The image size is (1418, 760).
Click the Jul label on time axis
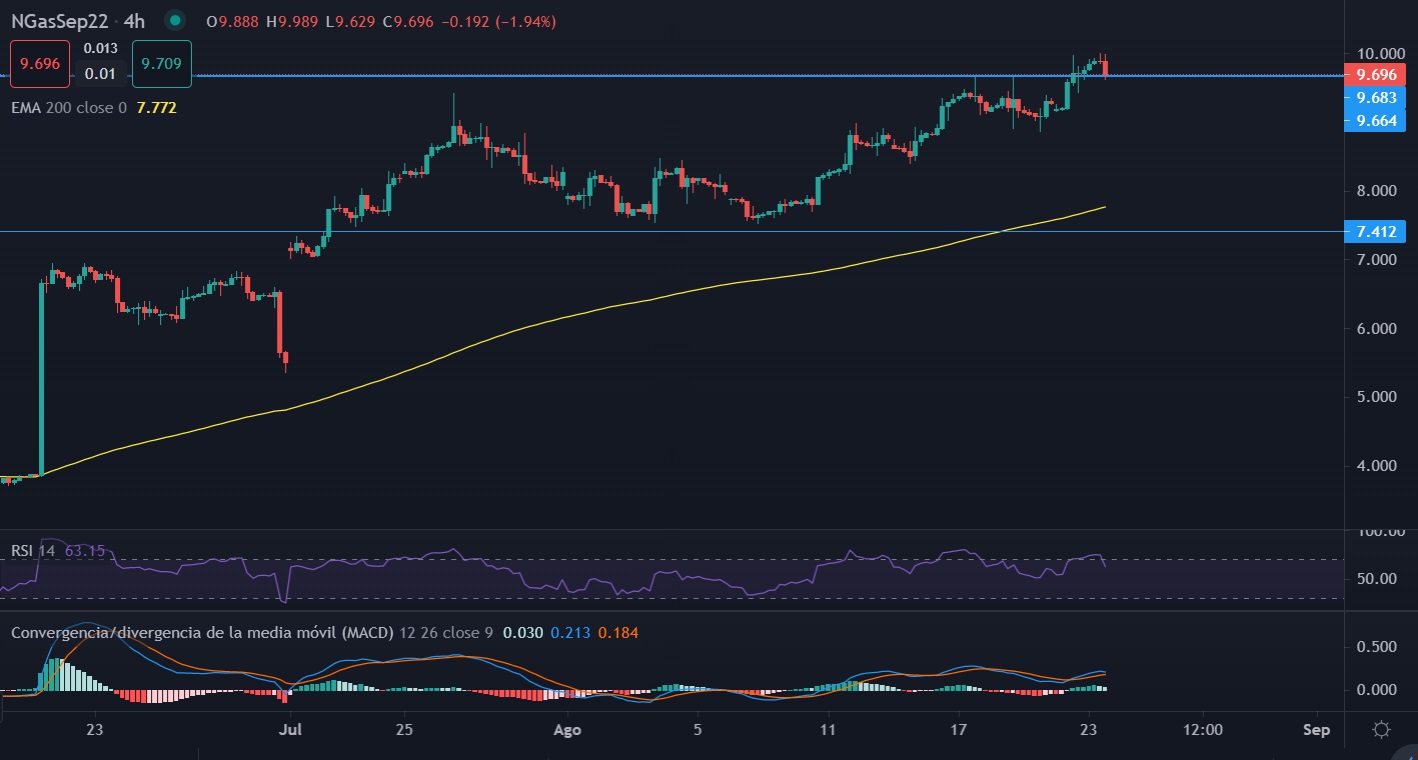[289, 729]
